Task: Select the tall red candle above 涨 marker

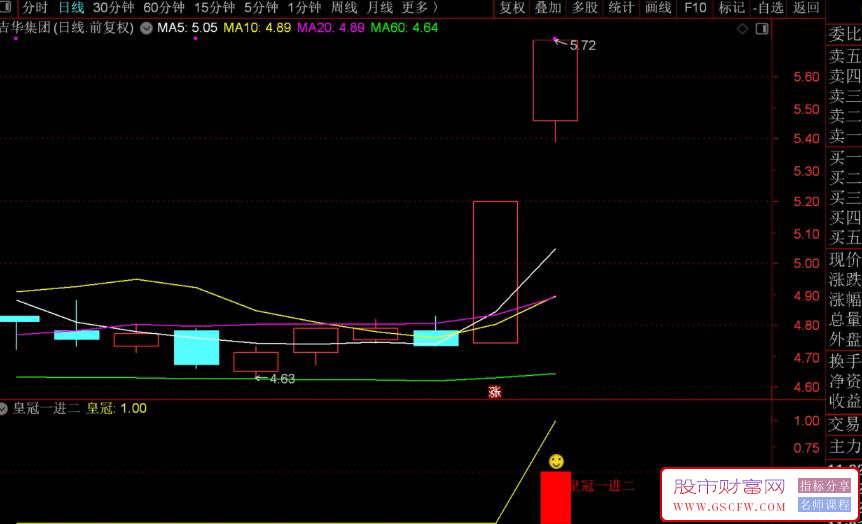Action: coord(495,272)
